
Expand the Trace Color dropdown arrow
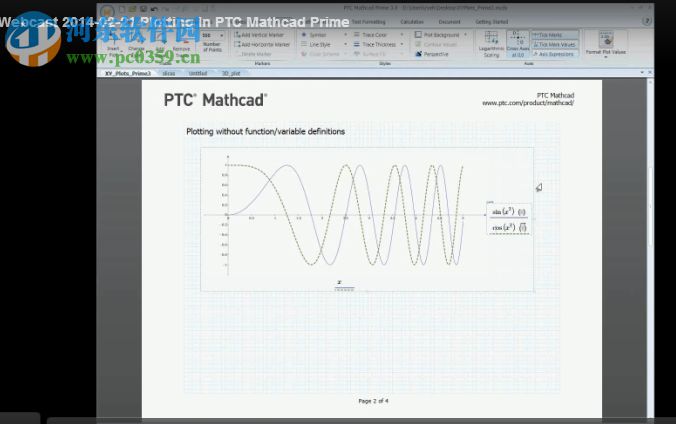[402, 35]
